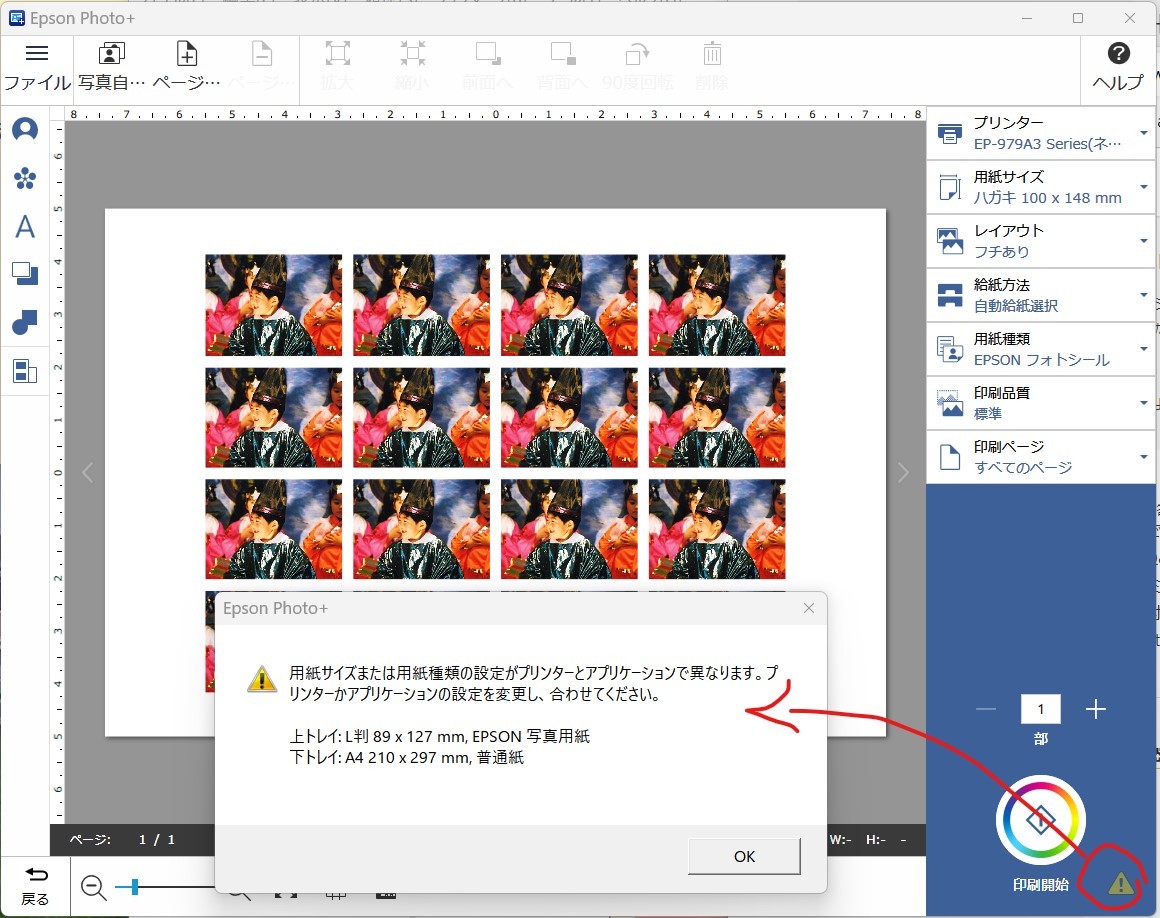1160x918 pixels.
Task: Go back with the 戻る button
Action: [x=36, y=886]
